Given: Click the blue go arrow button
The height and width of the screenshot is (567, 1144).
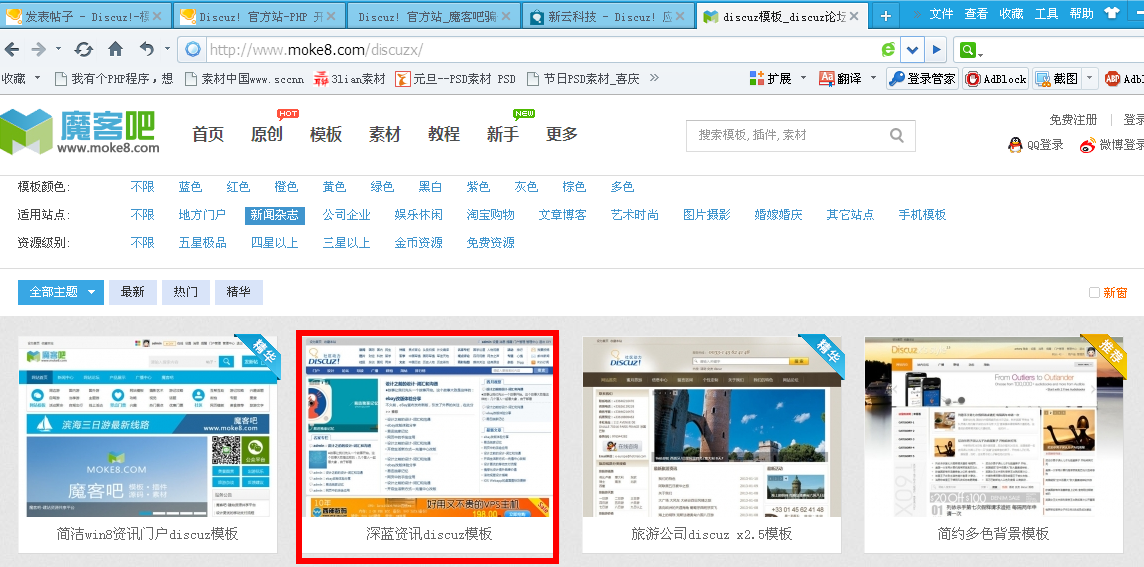Looking at the screenshot, I should pos(936,50).
